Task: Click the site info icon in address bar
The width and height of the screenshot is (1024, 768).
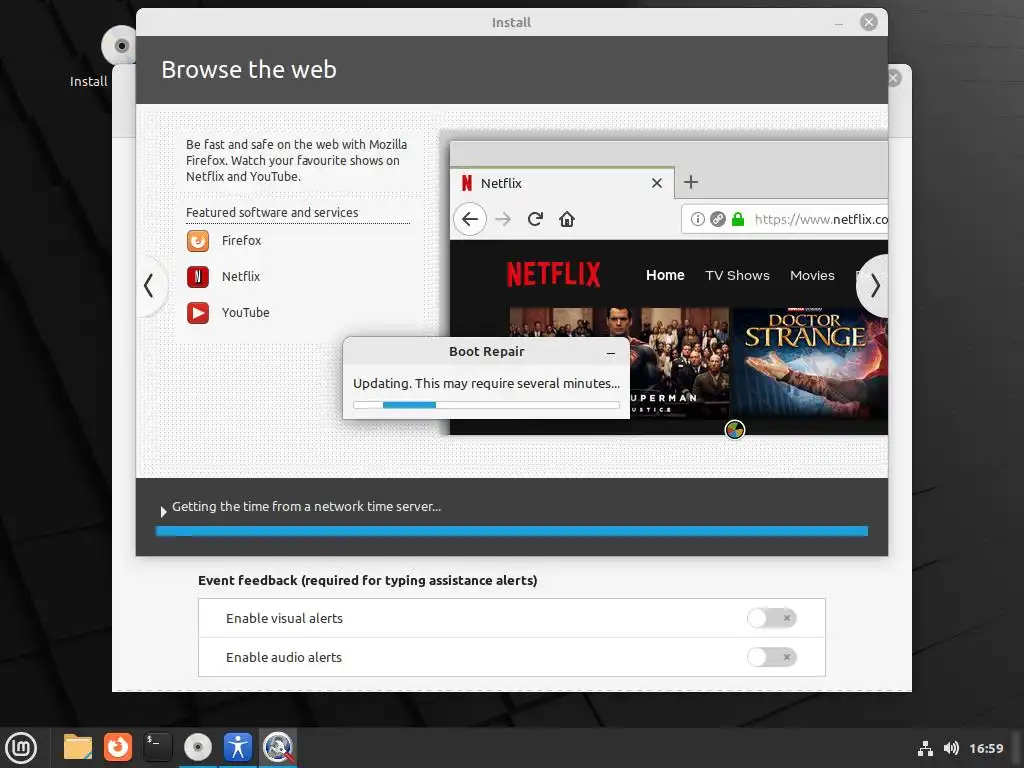Action: [697, 219]
